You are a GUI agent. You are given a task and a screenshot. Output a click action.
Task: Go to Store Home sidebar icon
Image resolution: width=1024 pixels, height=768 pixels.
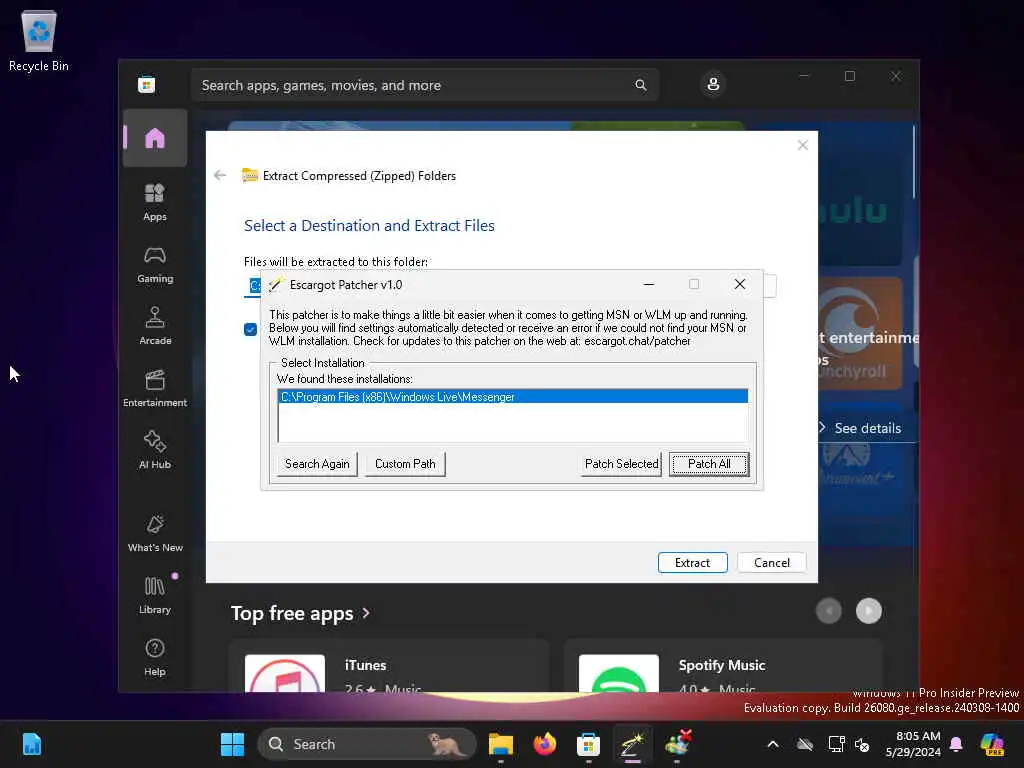point(155,138)
